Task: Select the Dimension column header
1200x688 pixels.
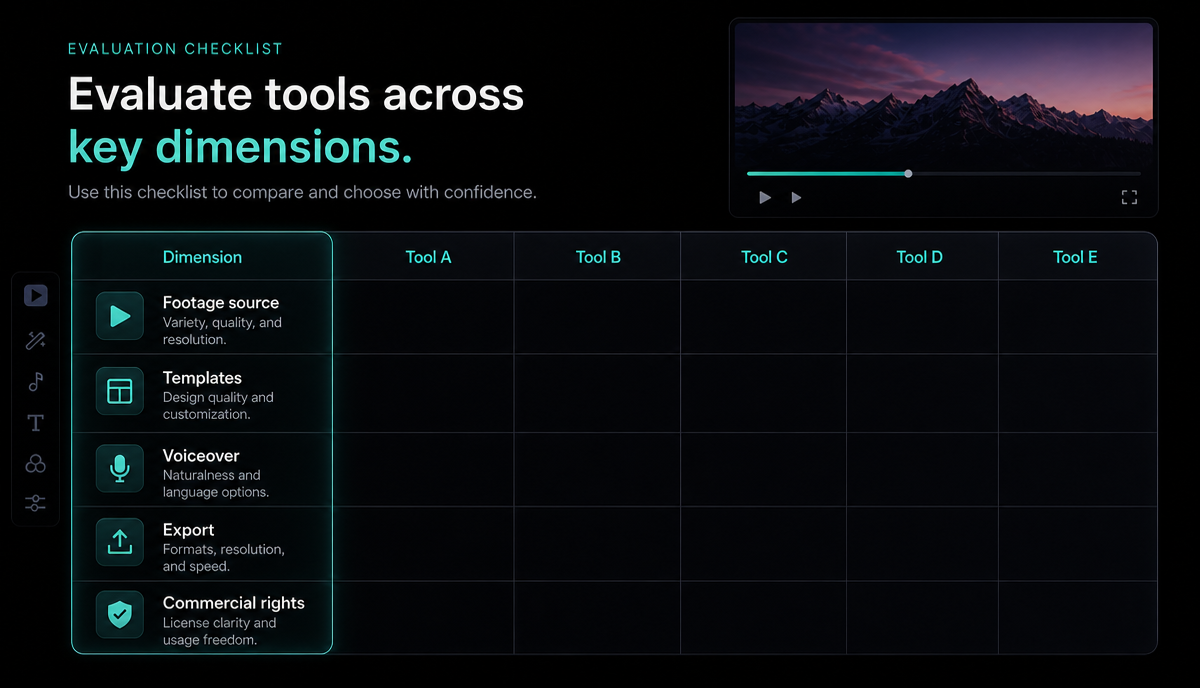Action: tap(202, 257)
